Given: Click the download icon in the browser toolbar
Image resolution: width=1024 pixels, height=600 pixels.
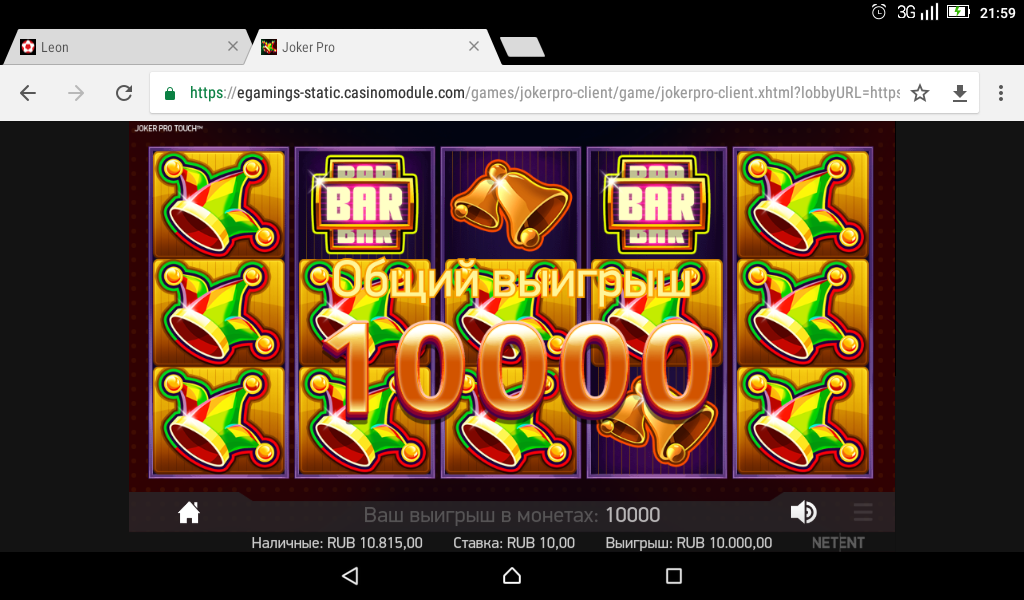Looking at the screenshot, I should [959, 93].
